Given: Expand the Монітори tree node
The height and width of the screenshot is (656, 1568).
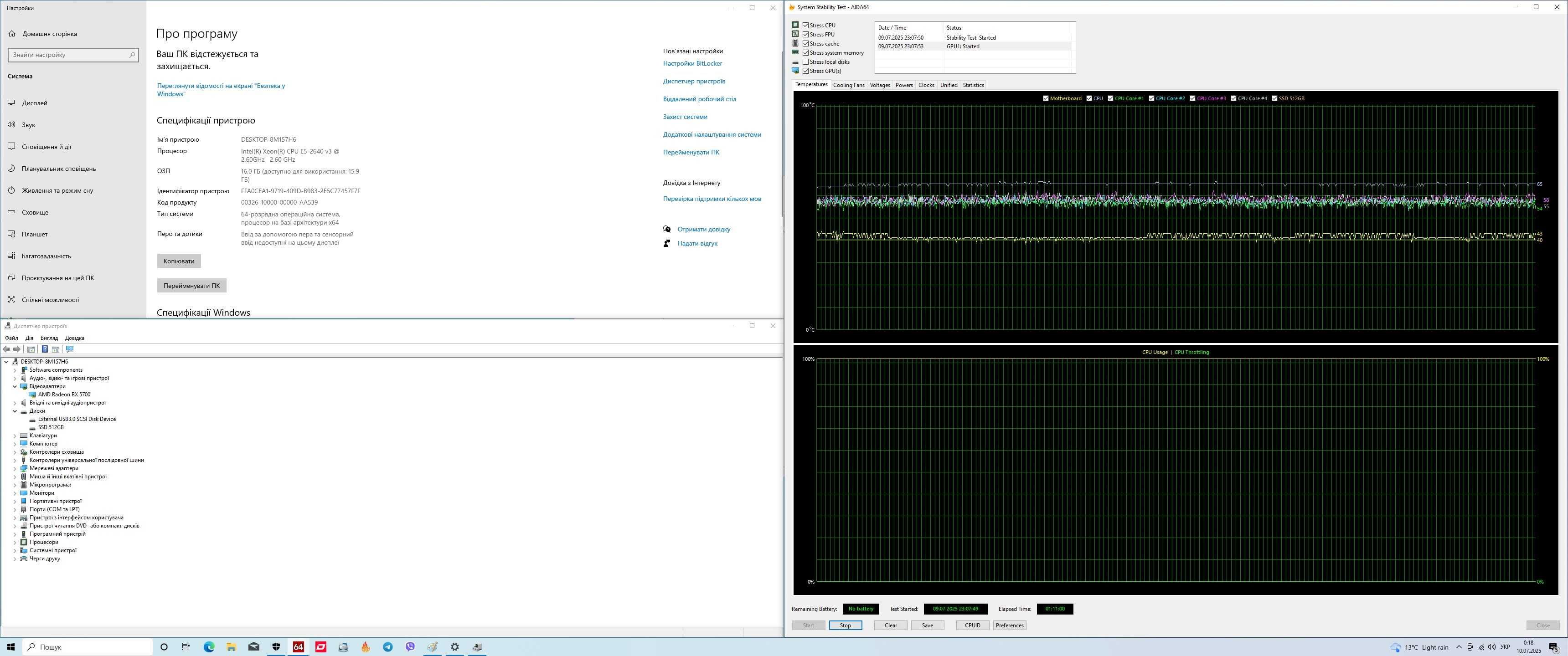Looking at the screenshot, I should point(15,493).
